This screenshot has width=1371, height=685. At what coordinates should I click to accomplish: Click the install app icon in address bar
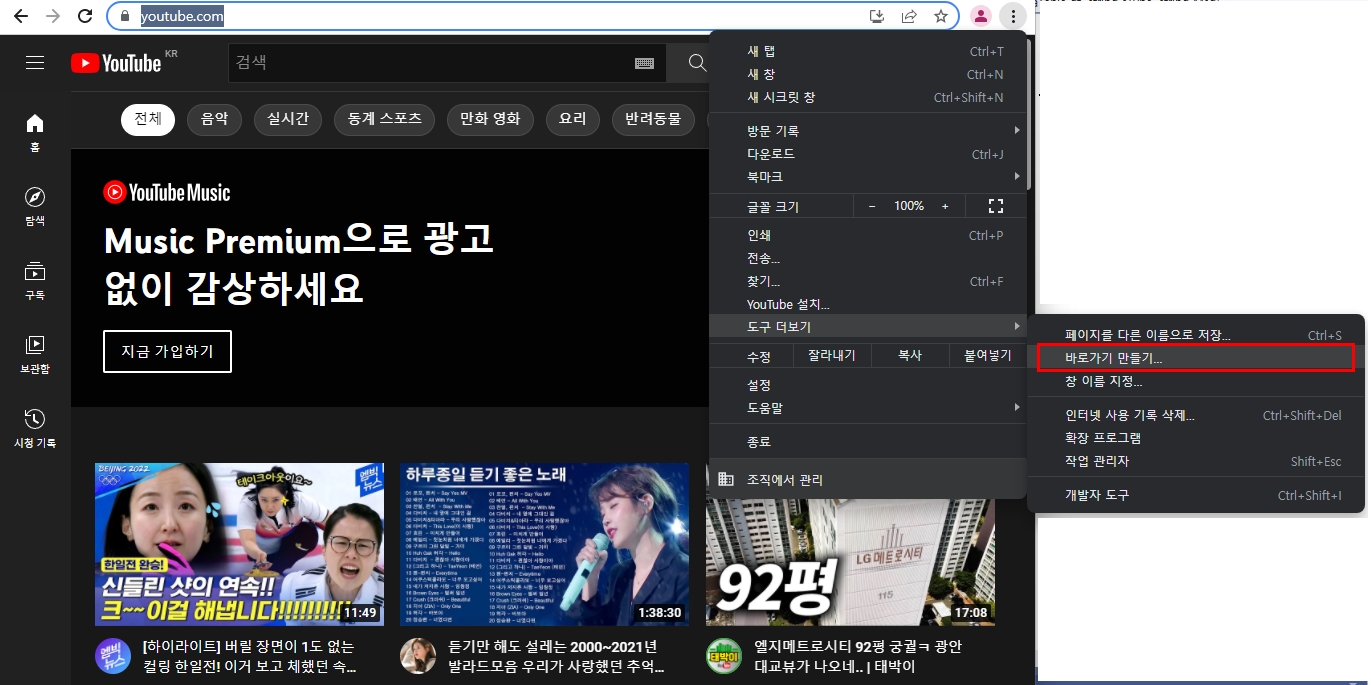pyautogui.click(x=877, y=16)
